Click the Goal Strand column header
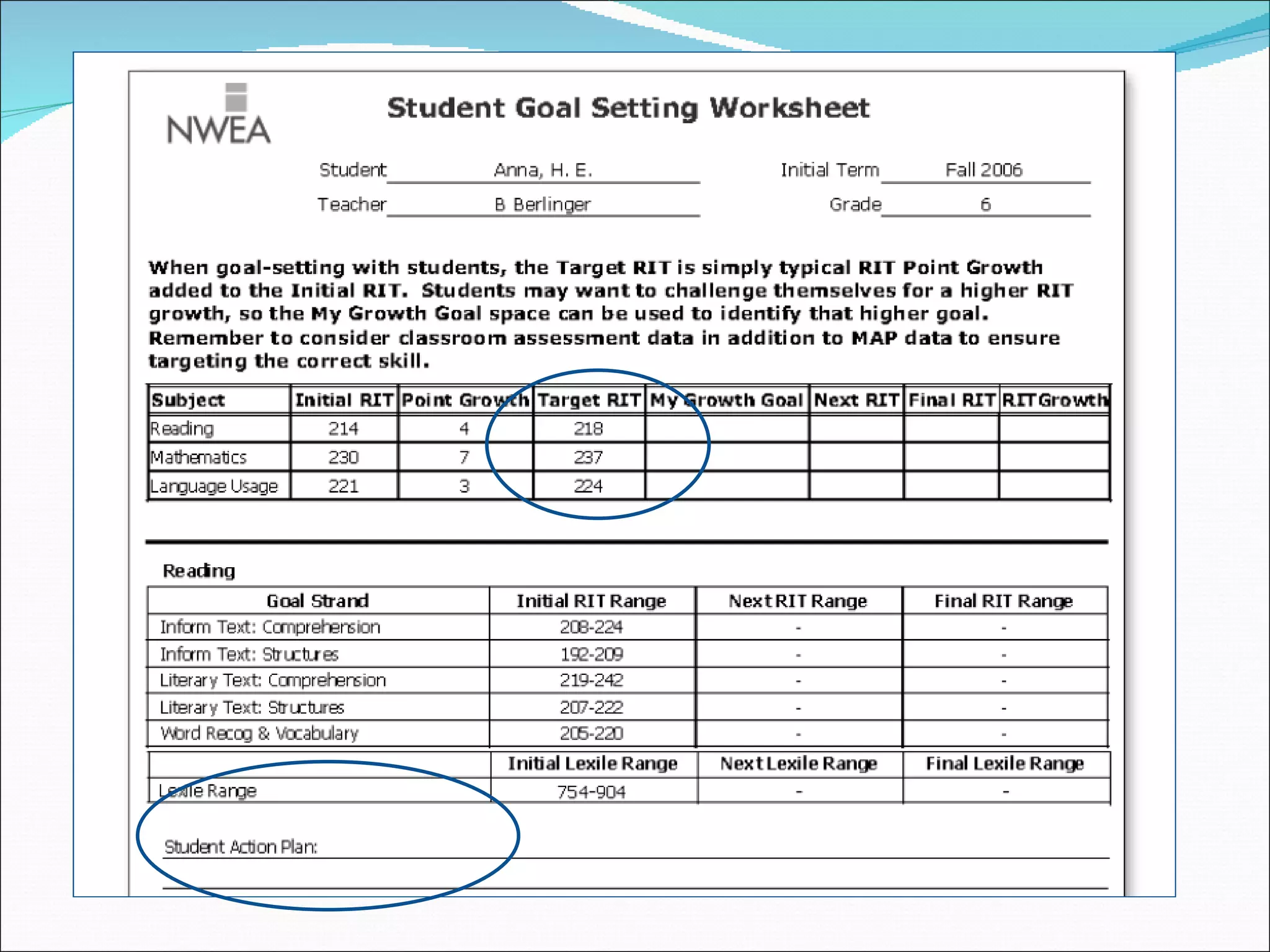This screenshot has height=952, width=1270. (x=317, y=601)
